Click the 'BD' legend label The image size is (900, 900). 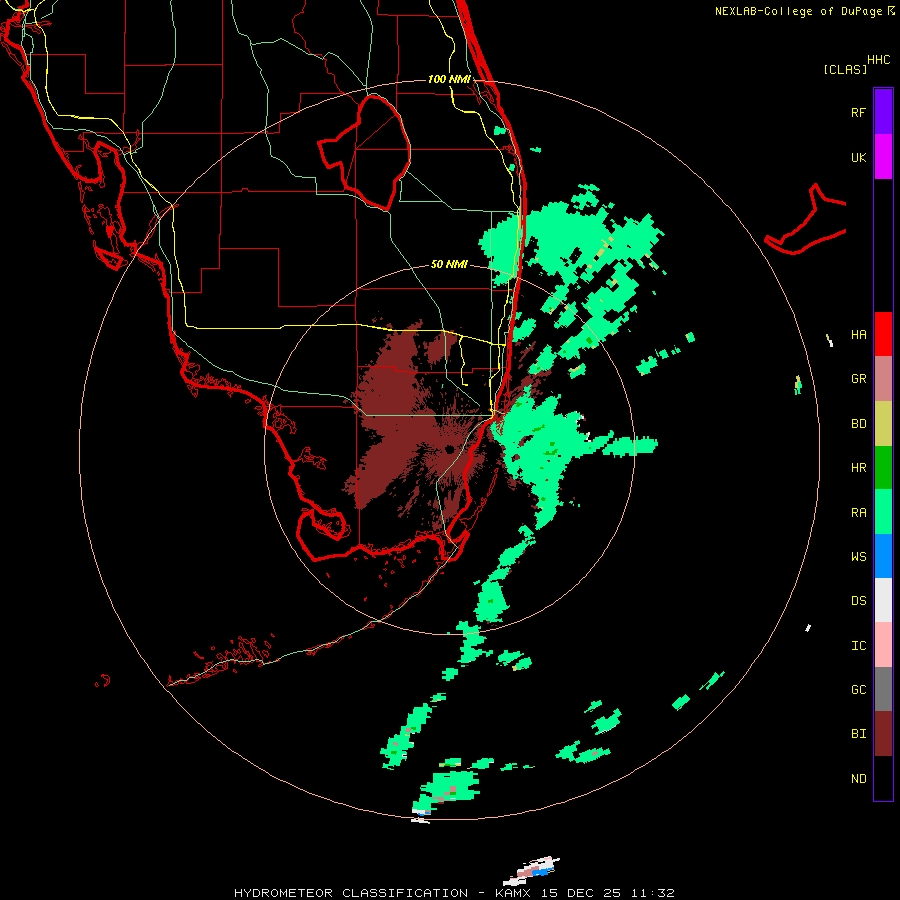coord(858,424)
